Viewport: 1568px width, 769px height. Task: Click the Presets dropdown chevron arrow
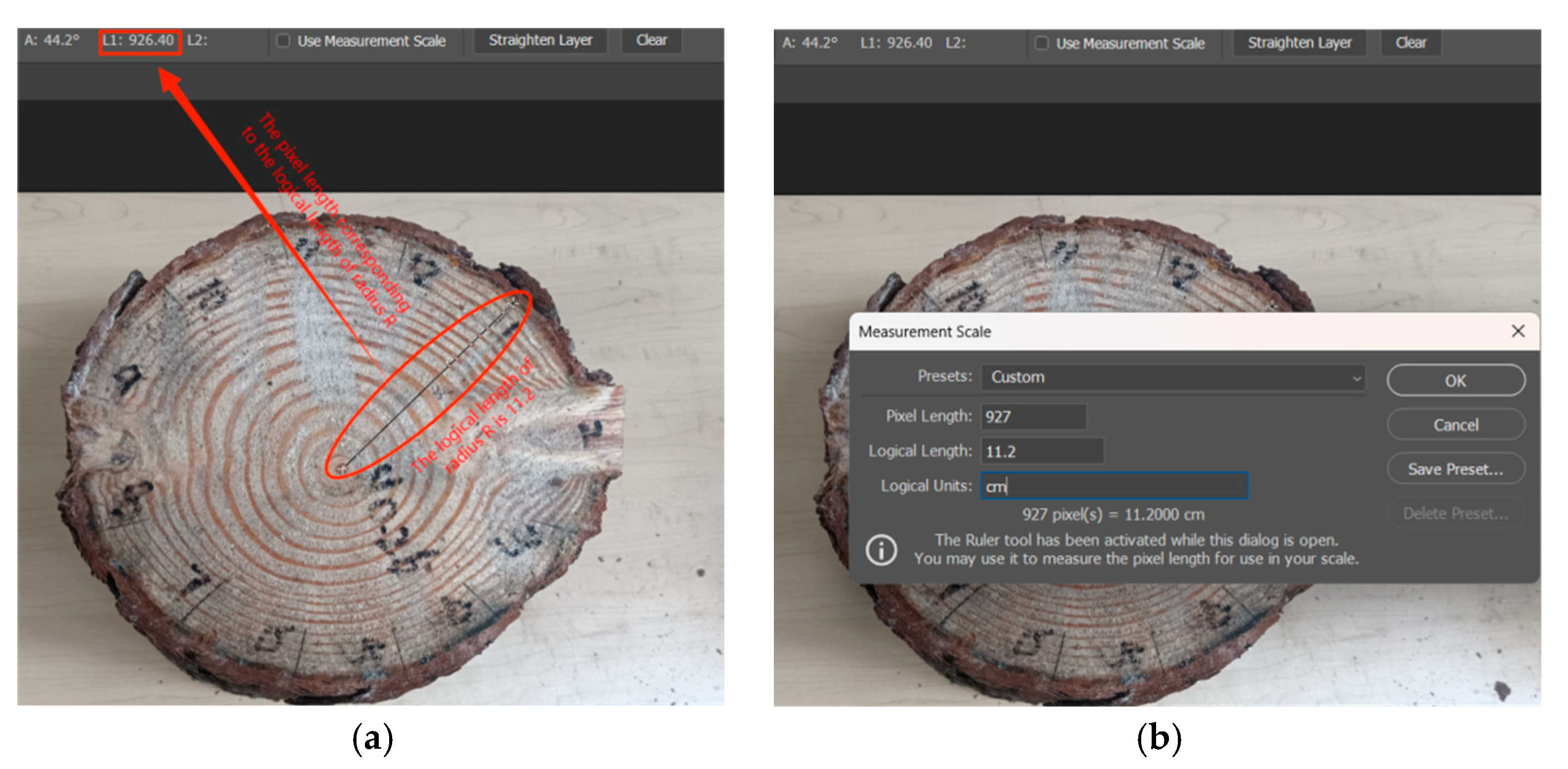coord(1356,378)
